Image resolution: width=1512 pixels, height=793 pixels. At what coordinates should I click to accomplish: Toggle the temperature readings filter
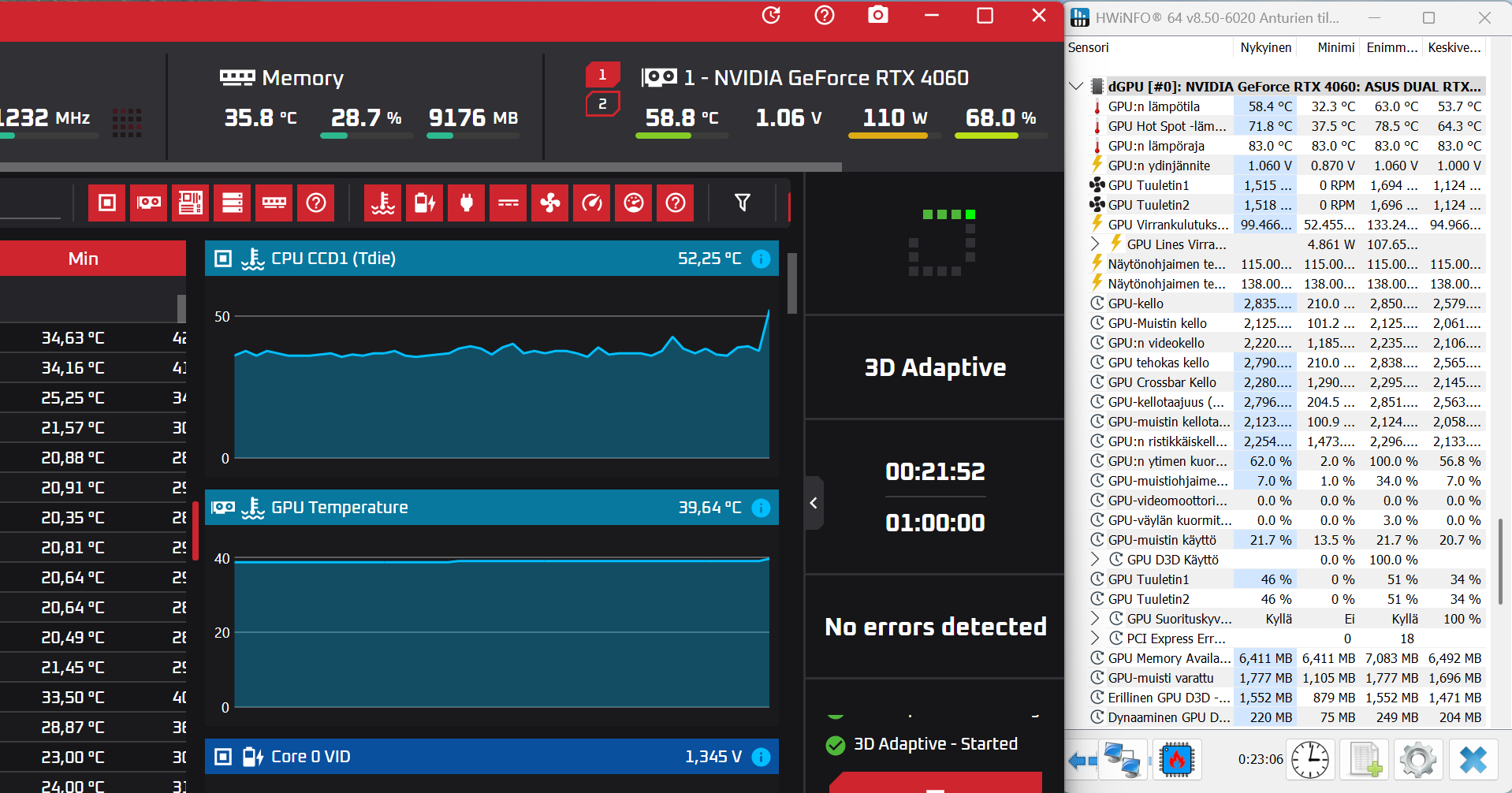pyautogui.click(x=383, y=203)
